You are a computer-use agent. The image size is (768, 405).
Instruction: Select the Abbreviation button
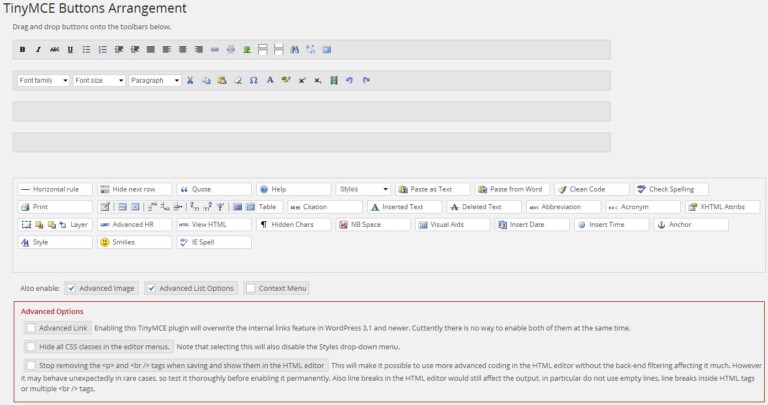pyautogui.click(x=564, y=207)
